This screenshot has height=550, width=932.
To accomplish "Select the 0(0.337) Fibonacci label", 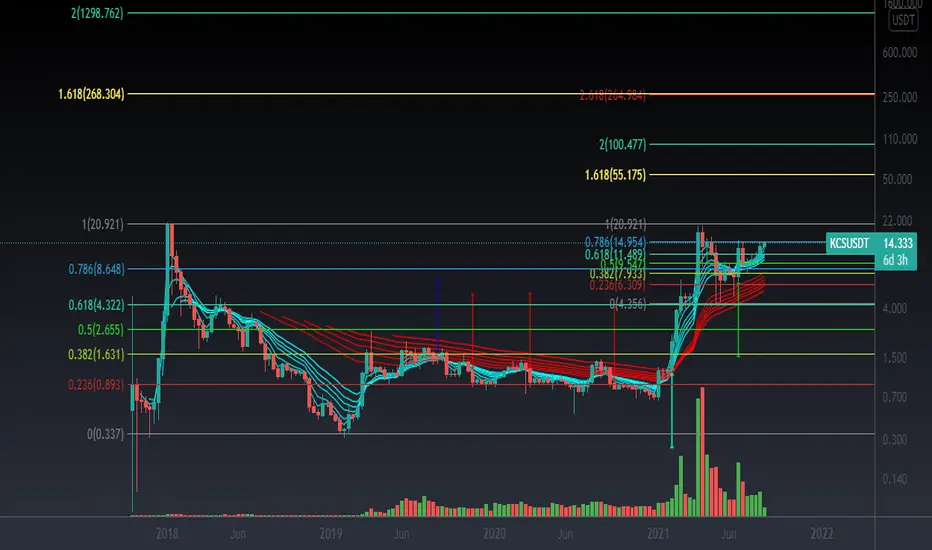I will [106, 434].
